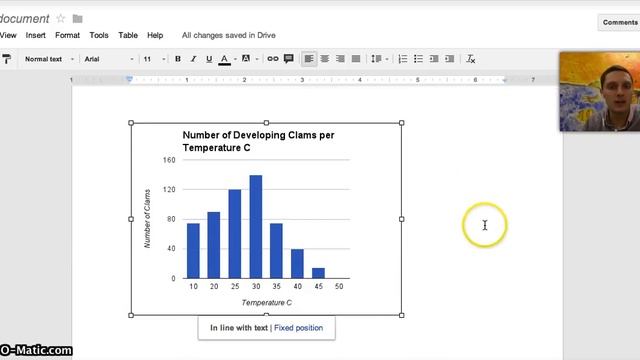
Task: Right align the text
Action: coord(340,59)
